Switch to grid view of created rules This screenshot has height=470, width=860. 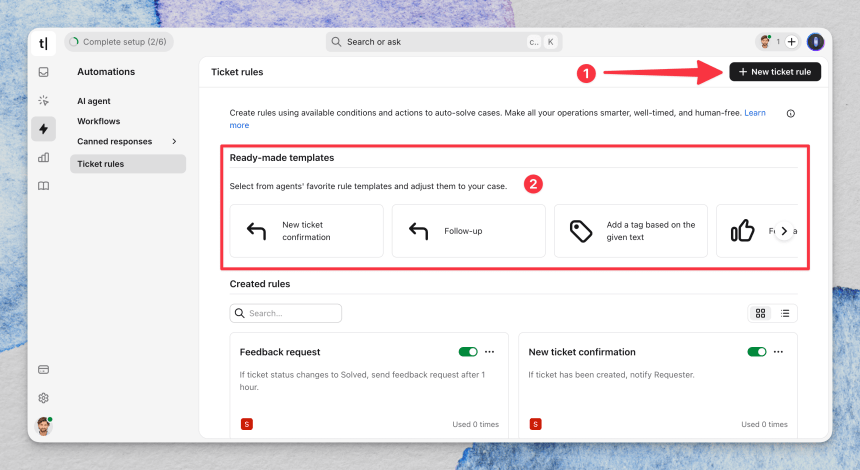760,313
